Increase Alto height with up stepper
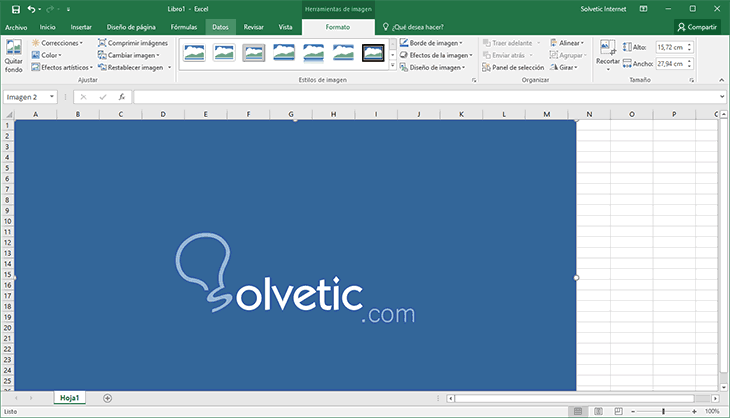 coord(689,44)
